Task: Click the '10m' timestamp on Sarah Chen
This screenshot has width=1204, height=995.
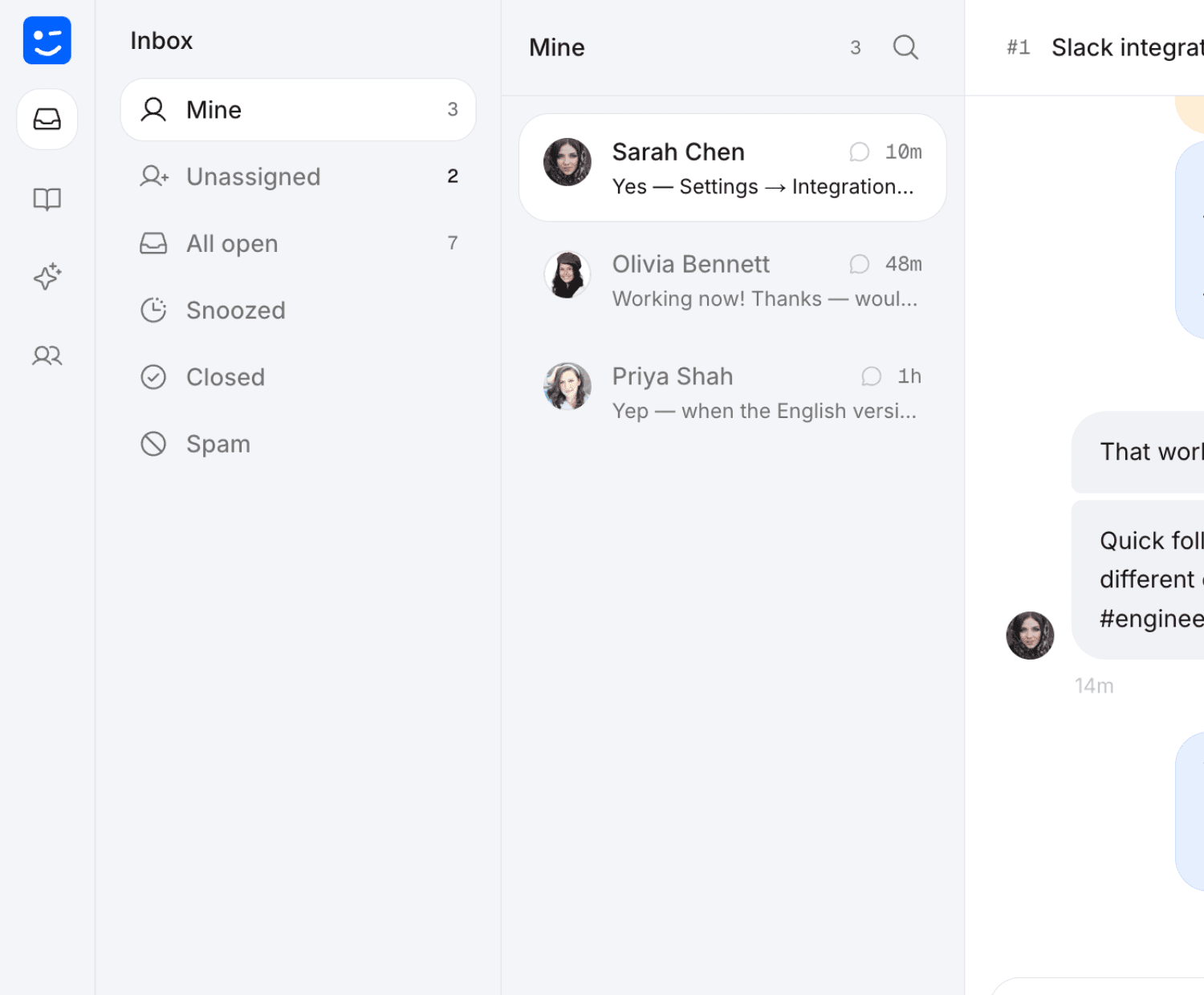Action: tap(904, 152)
